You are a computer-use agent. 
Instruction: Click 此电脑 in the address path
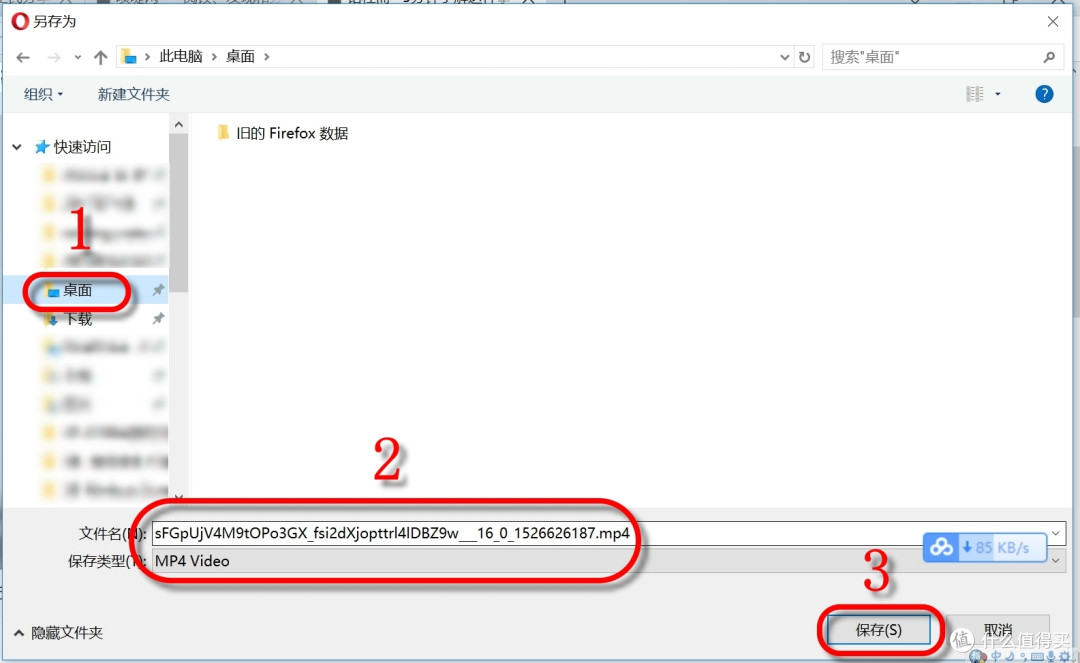pos(180,56)
